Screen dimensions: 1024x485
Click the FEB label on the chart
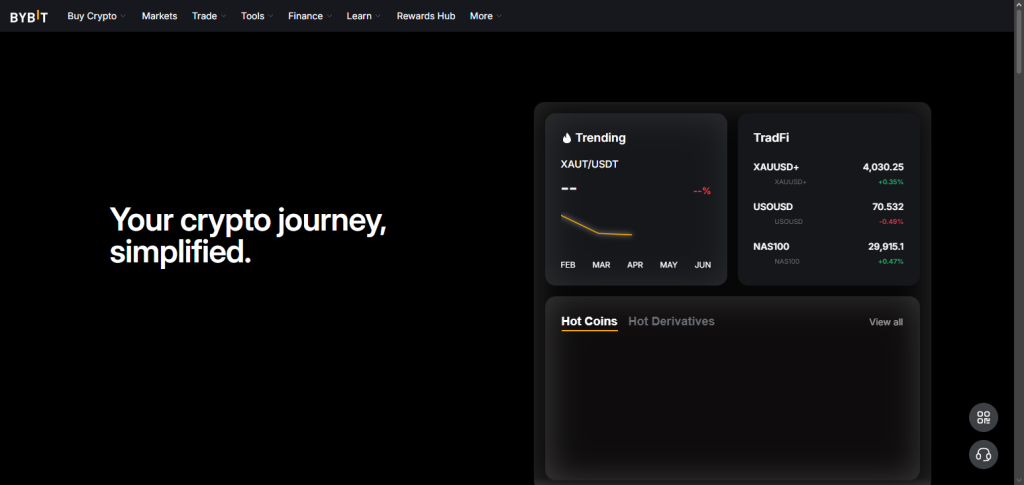pyautogui.click(x=568, y=265)
